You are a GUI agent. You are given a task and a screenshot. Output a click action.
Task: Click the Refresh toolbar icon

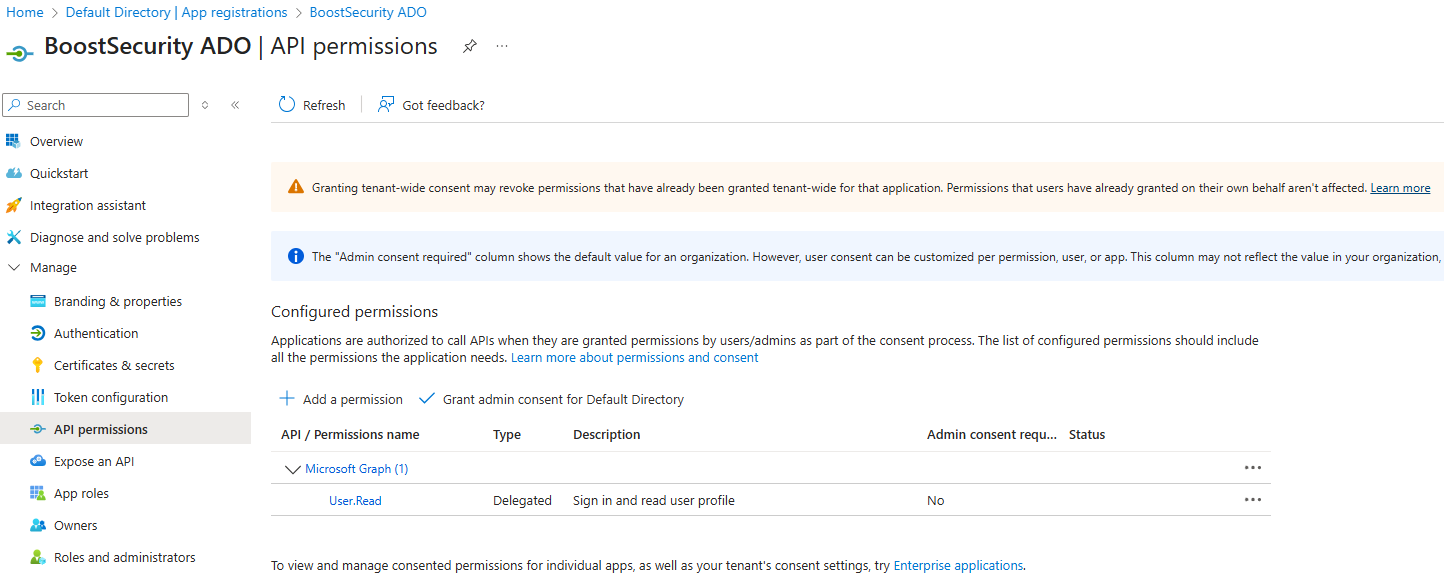tap(287, 105)
